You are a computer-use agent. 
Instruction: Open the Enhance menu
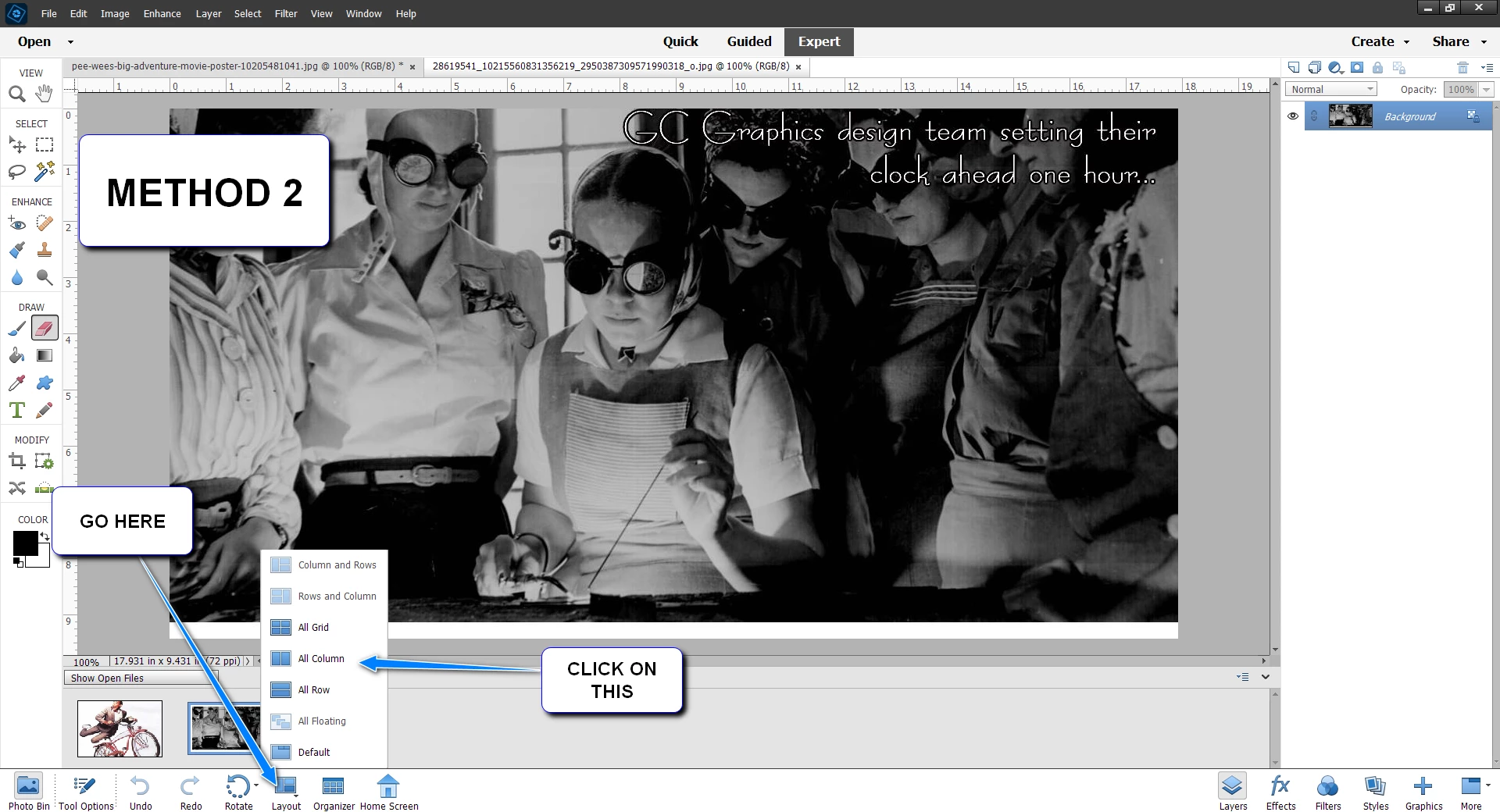pos(162,14)
